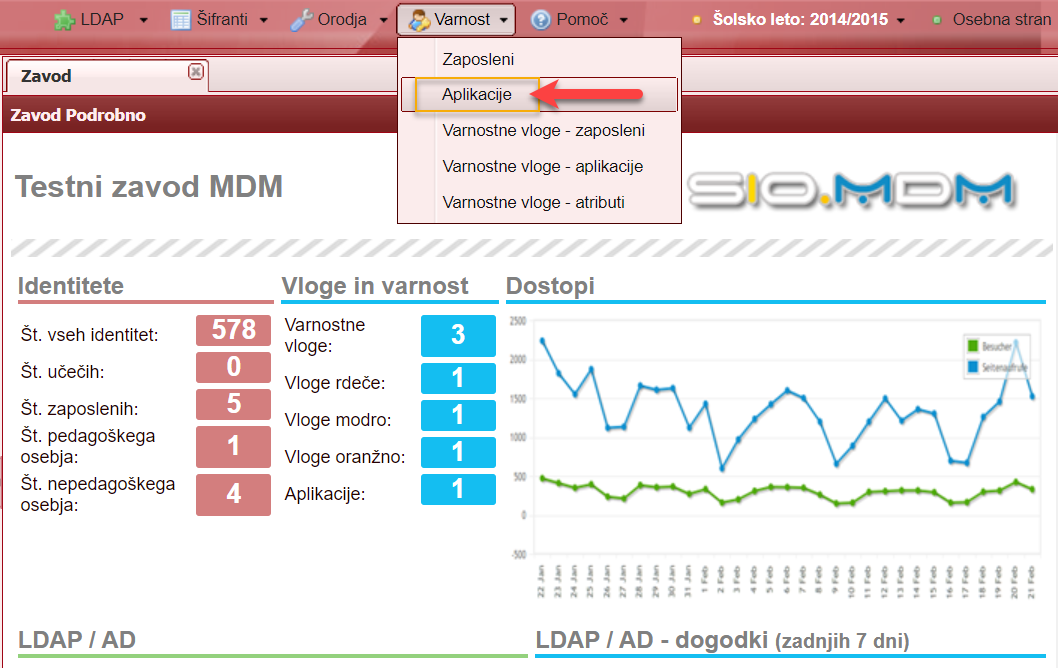Expand Šolsko leto 2014/2015 year selector
The width and height of the screenshot is (1058, 668).
pyautogui.click(x=901, y=20)
